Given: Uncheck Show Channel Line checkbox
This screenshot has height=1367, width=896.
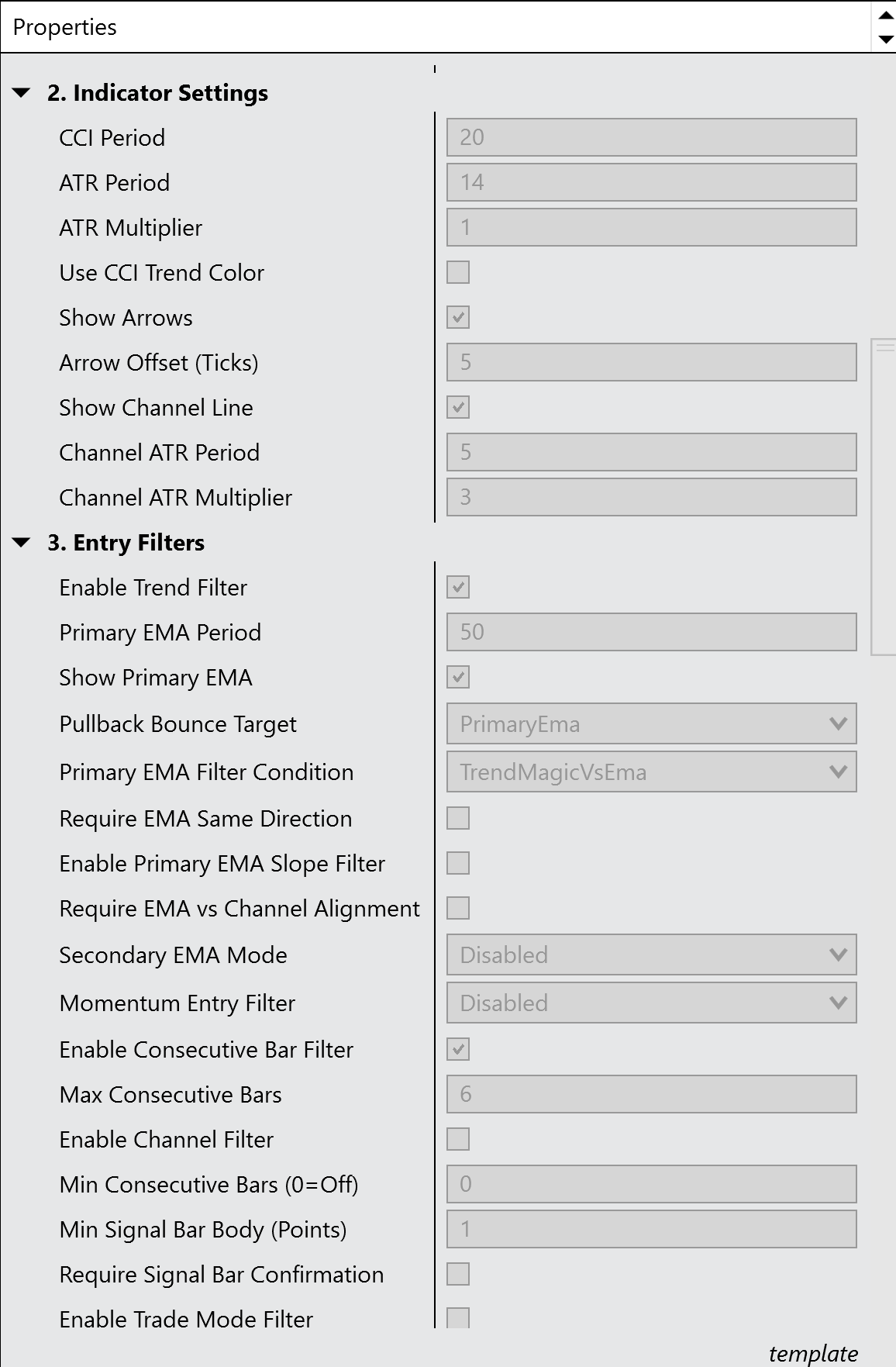Looking at the screenshot, I should (458, 408).
